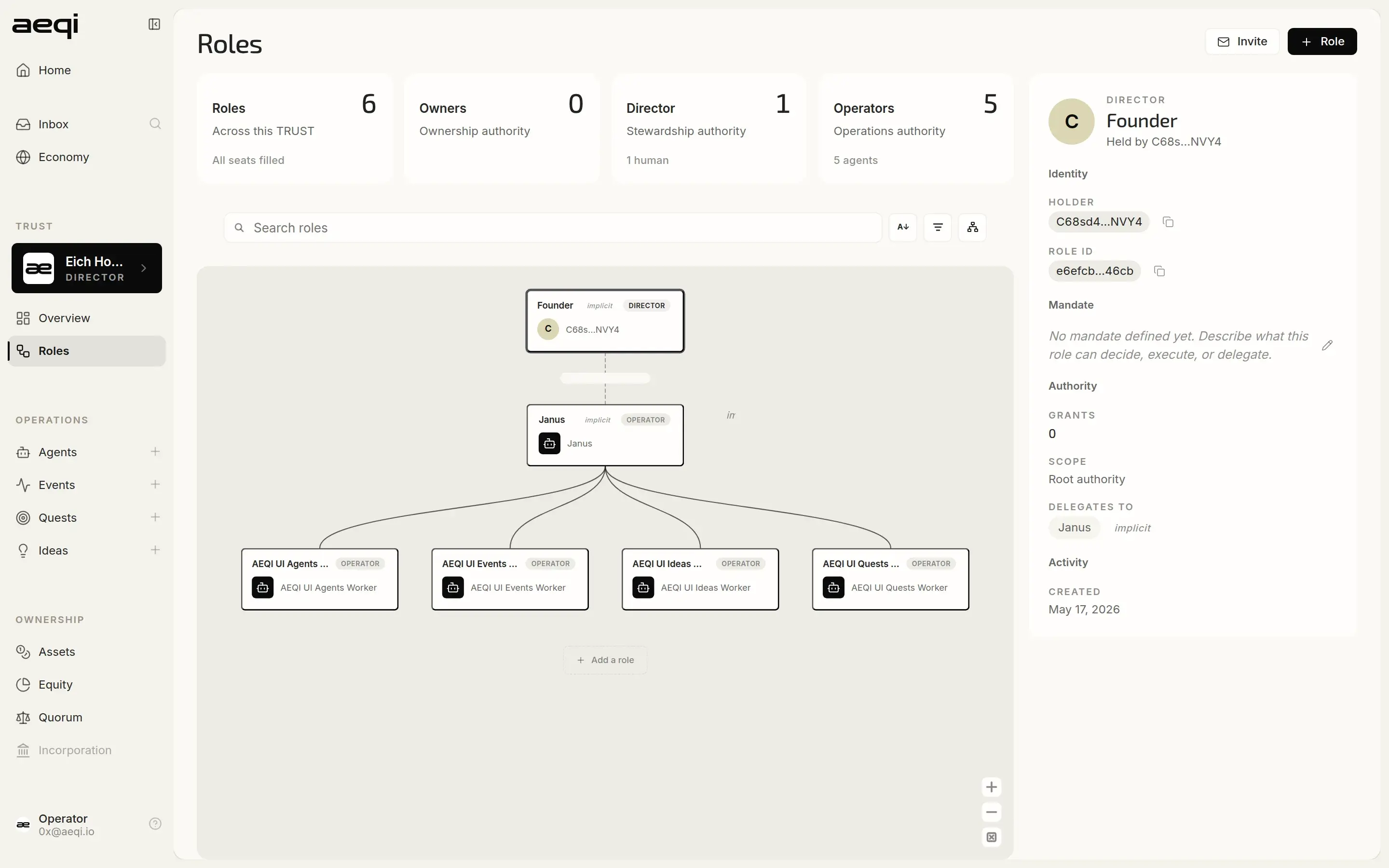The image size is (1389, 868).
Task: Copy the holder address C68sd4...NVY4
Action: coord(1168,222)
